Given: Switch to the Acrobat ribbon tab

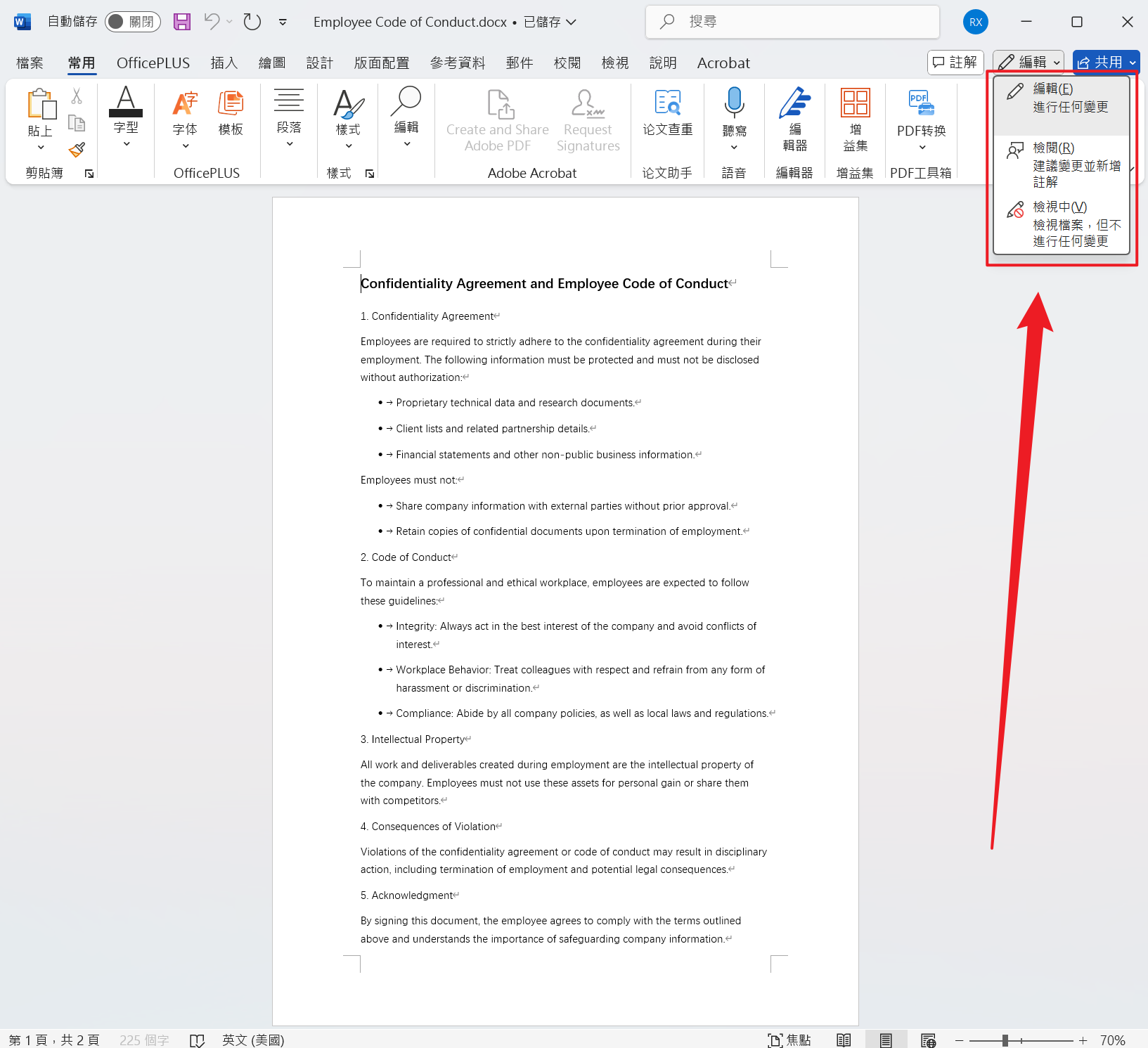Looking at the screenshot, I should pos(723,63).
